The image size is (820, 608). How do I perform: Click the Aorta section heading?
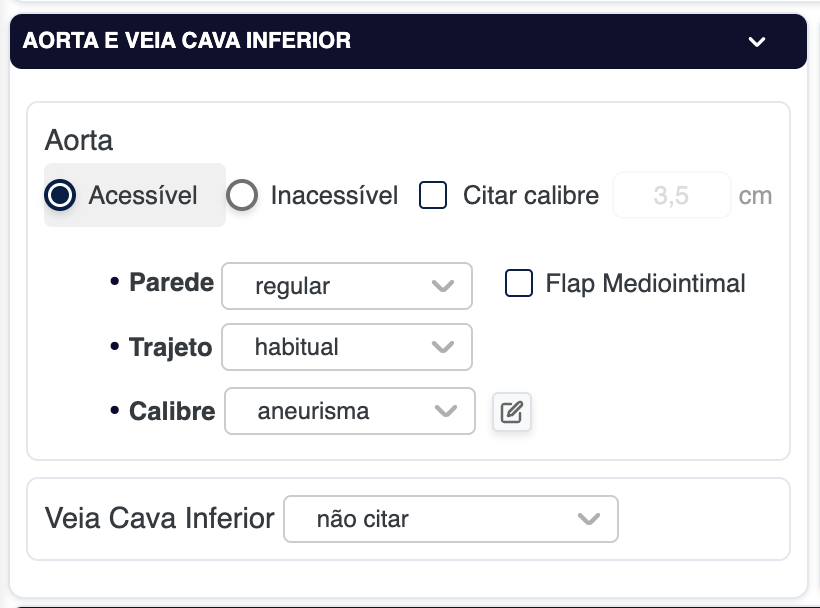79,140
